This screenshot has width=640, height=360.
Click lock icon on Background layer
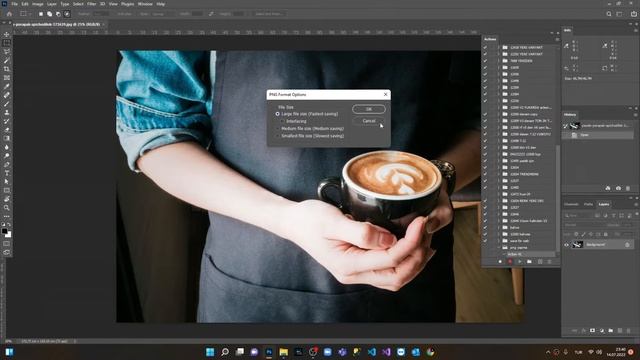(627, 244)
